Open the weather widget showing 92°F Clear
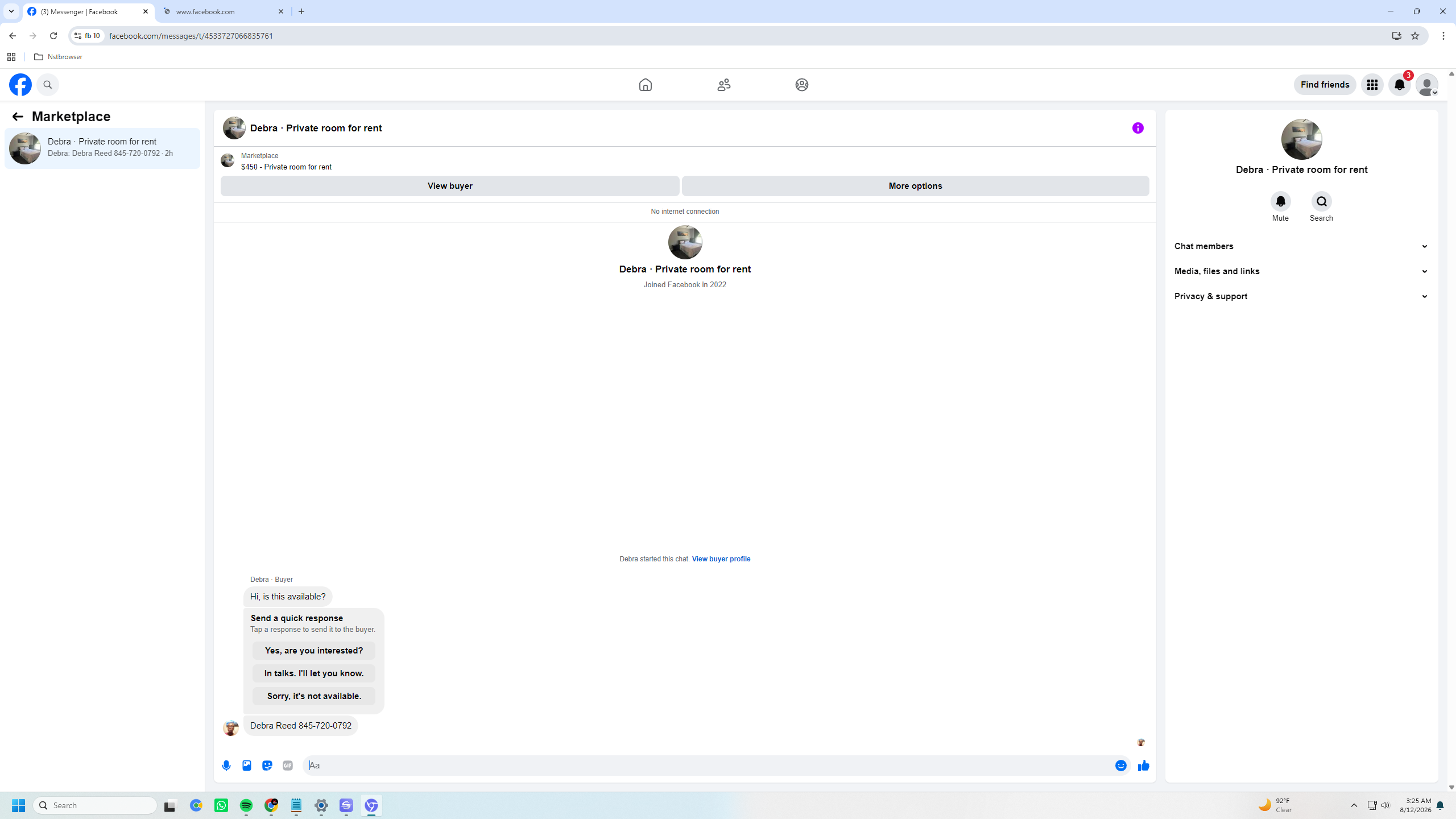 pyautogui.click(x=1276, y=805)
